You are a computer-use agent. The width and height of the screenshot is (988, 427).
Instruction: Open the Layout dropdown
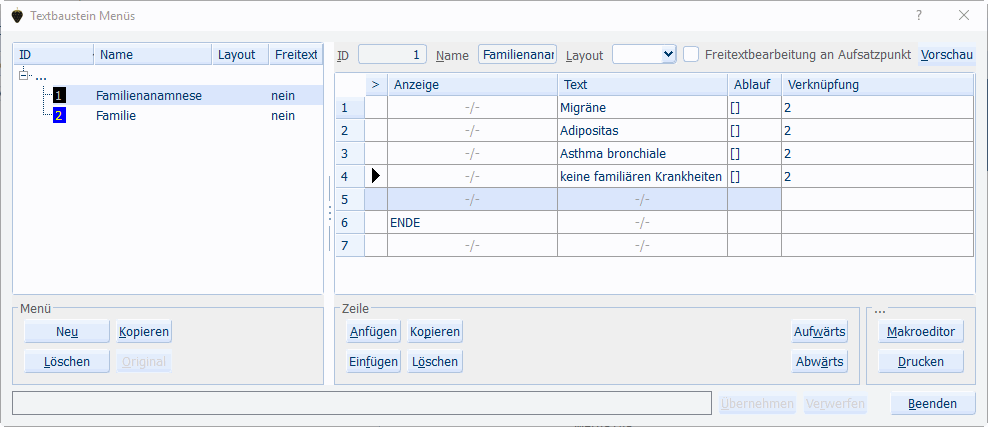[669, 55]
